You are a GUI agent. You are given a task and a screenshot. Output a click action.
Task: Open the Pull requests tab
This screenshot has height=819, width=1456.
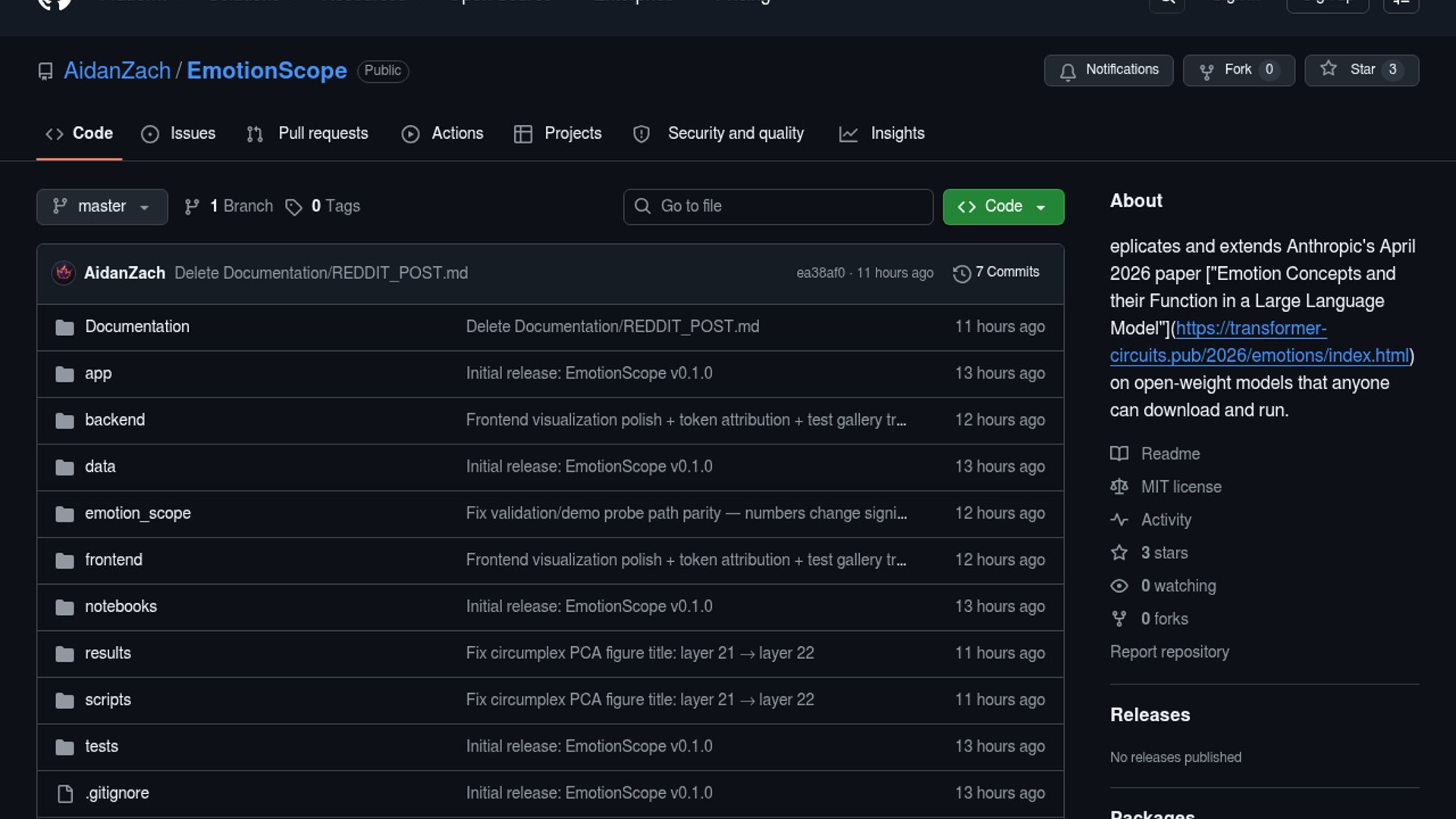(307, 133)
